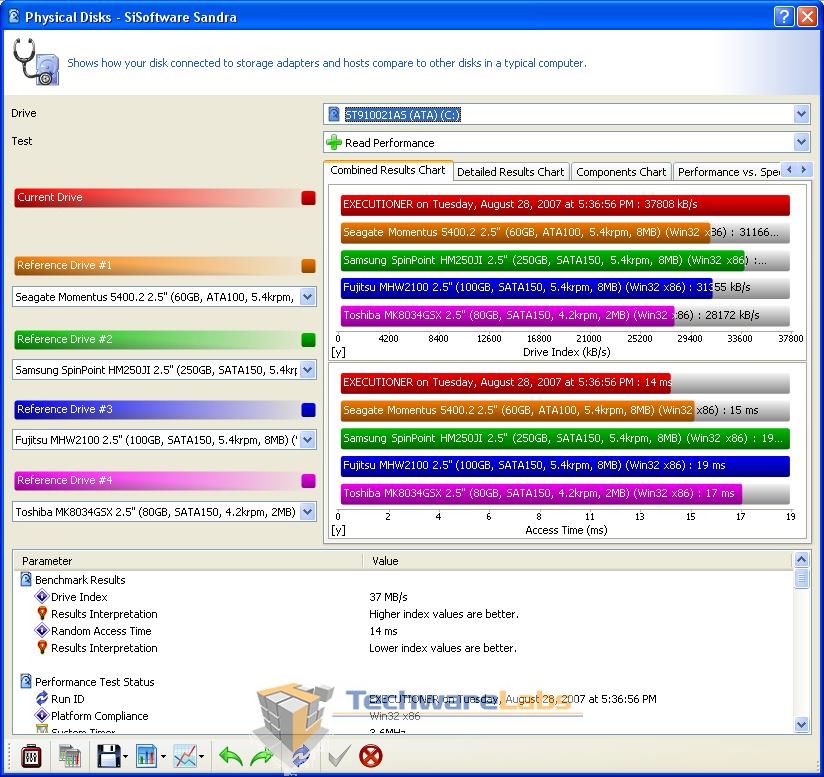The height and width of the screenshot is (777, 824).
Task: Click the floppy disk Save icon
Action: [108, 755]
